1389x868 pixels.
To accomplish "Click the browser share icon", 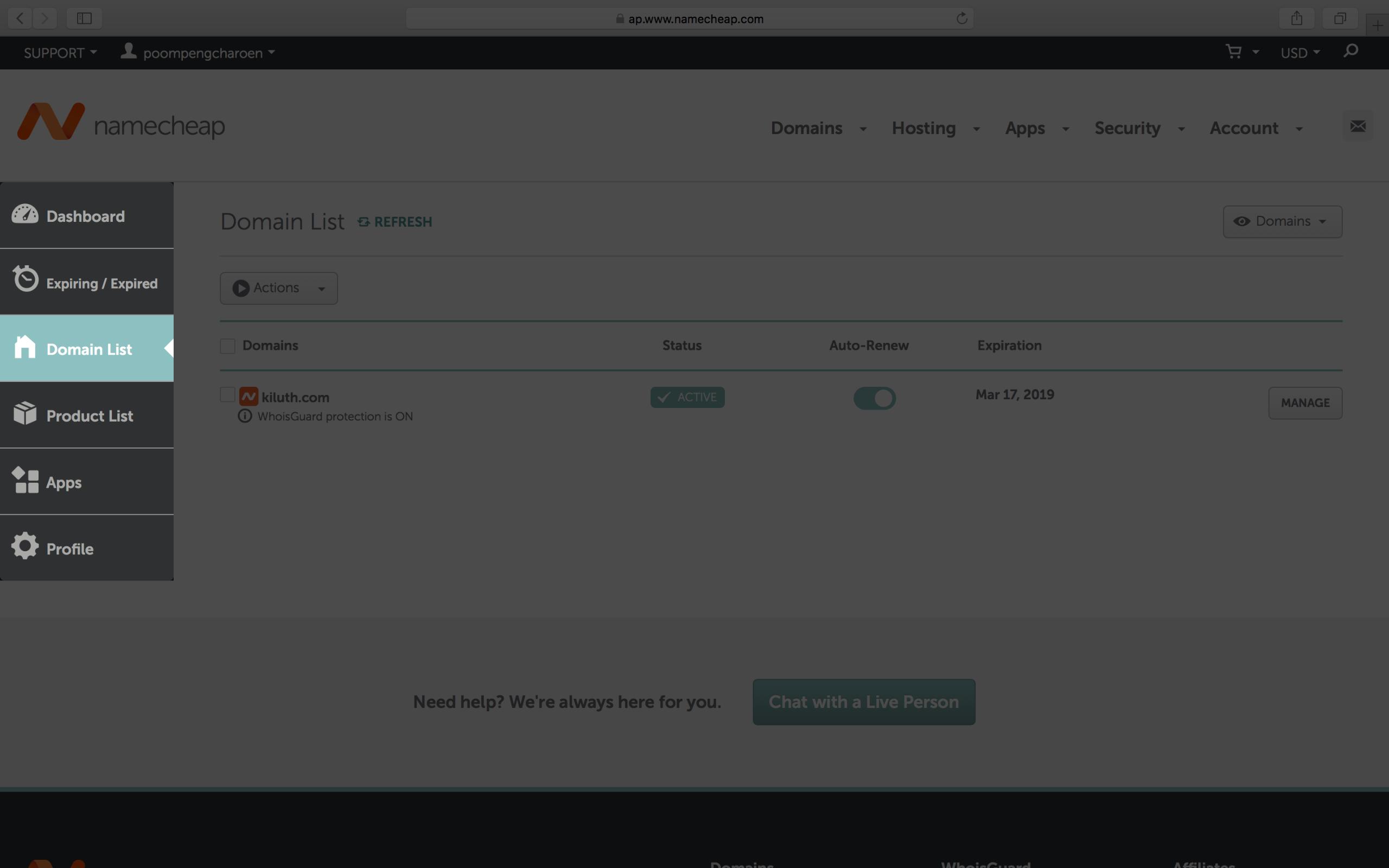I will click(x=1297, y=18).
